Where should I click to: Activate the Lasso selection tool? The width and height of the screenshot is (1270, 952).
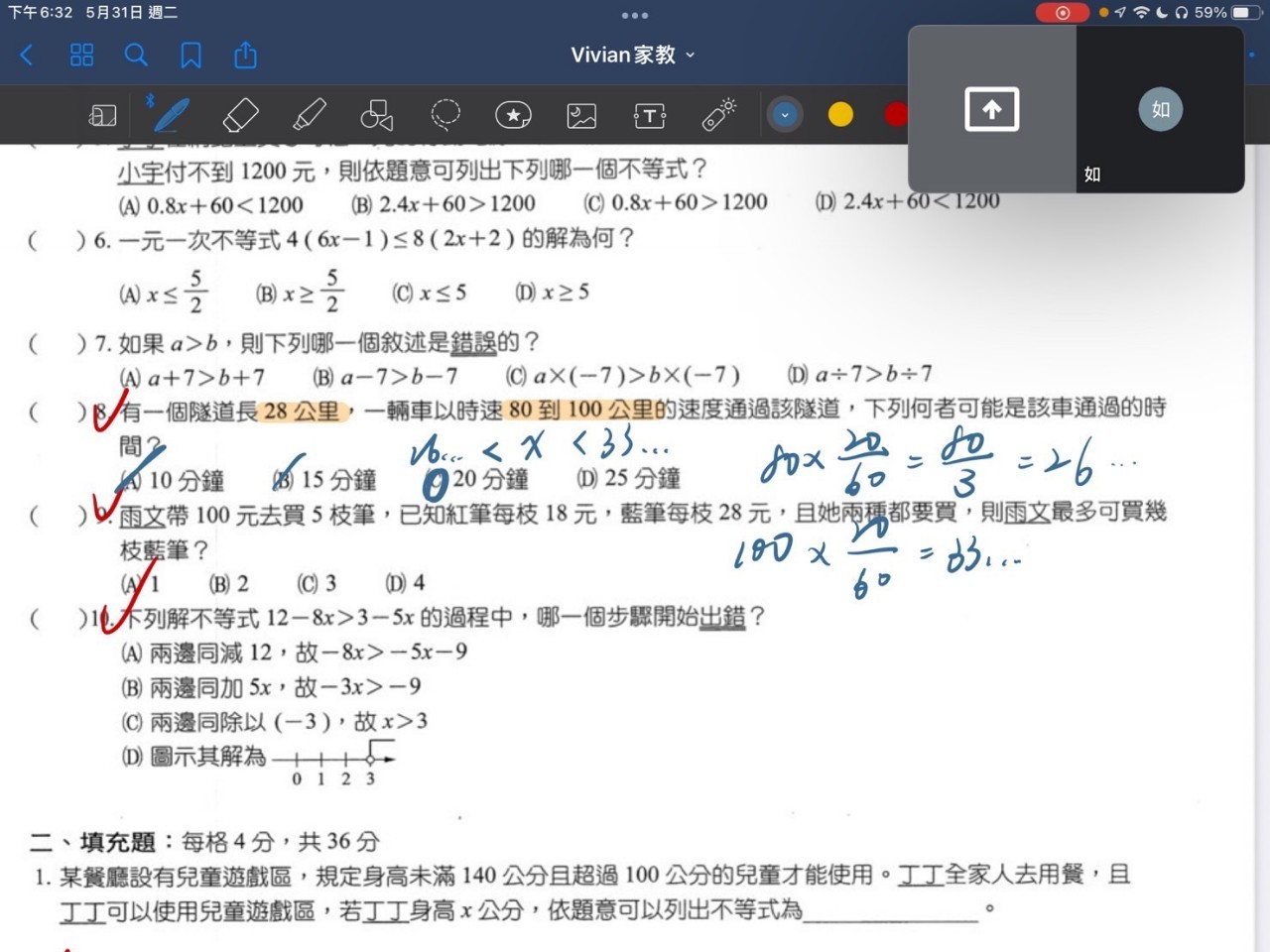(x=445, y=115)
